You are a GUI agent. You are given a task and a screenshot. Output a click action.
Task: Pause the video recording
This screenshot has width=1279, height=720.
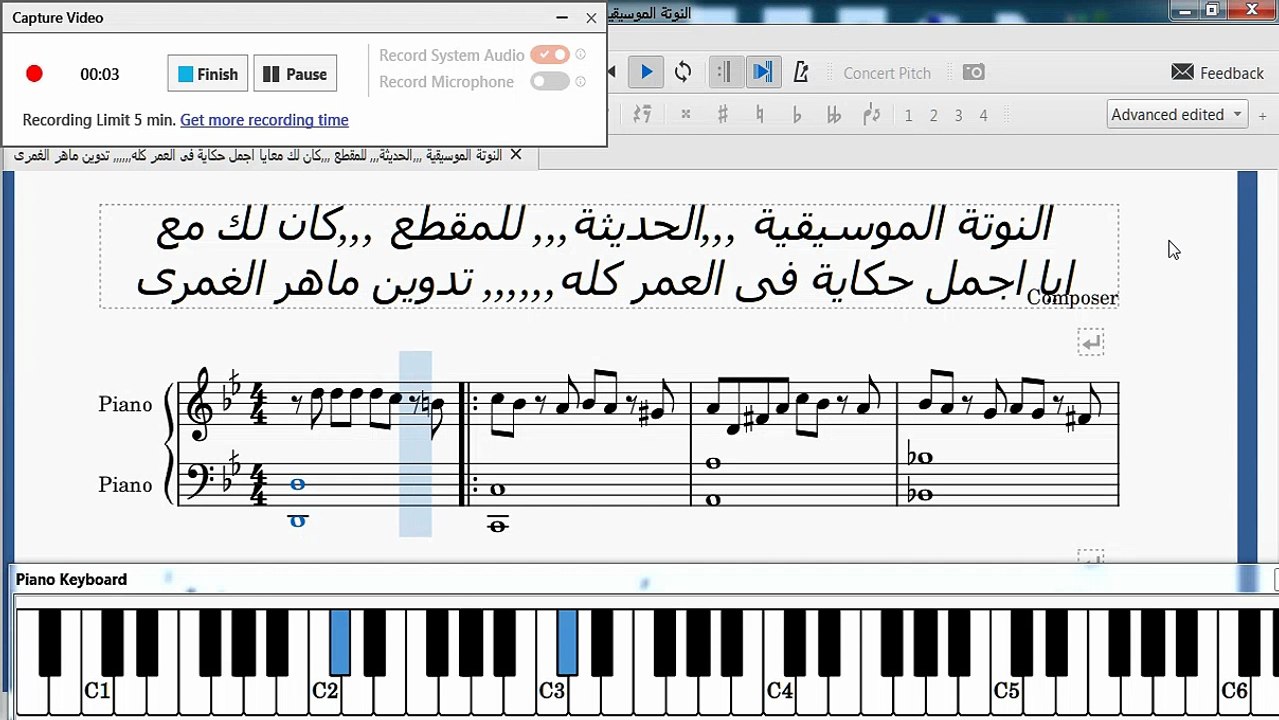tap(295, 74)
